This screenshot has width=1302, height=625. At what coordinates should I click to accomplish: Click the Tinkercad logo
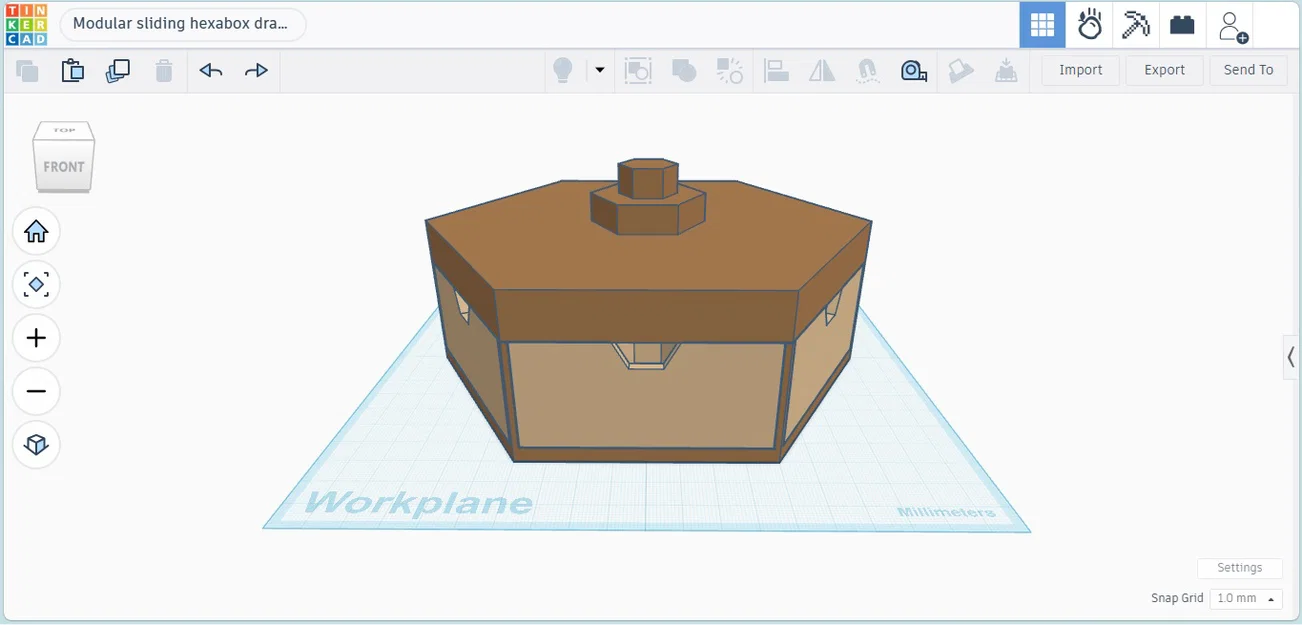pyautogui.click(x=25, y=25)
